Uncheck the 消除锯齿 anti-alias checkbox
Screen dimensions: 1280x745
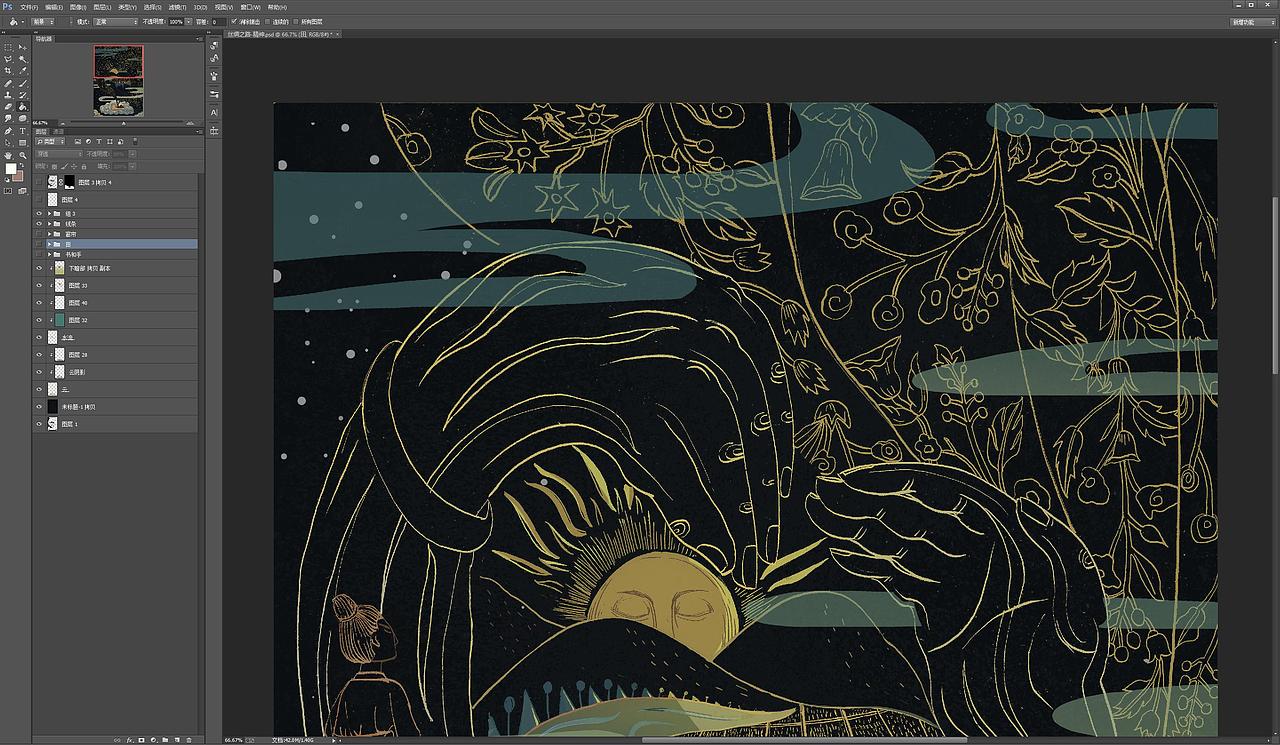pos(234,21)
